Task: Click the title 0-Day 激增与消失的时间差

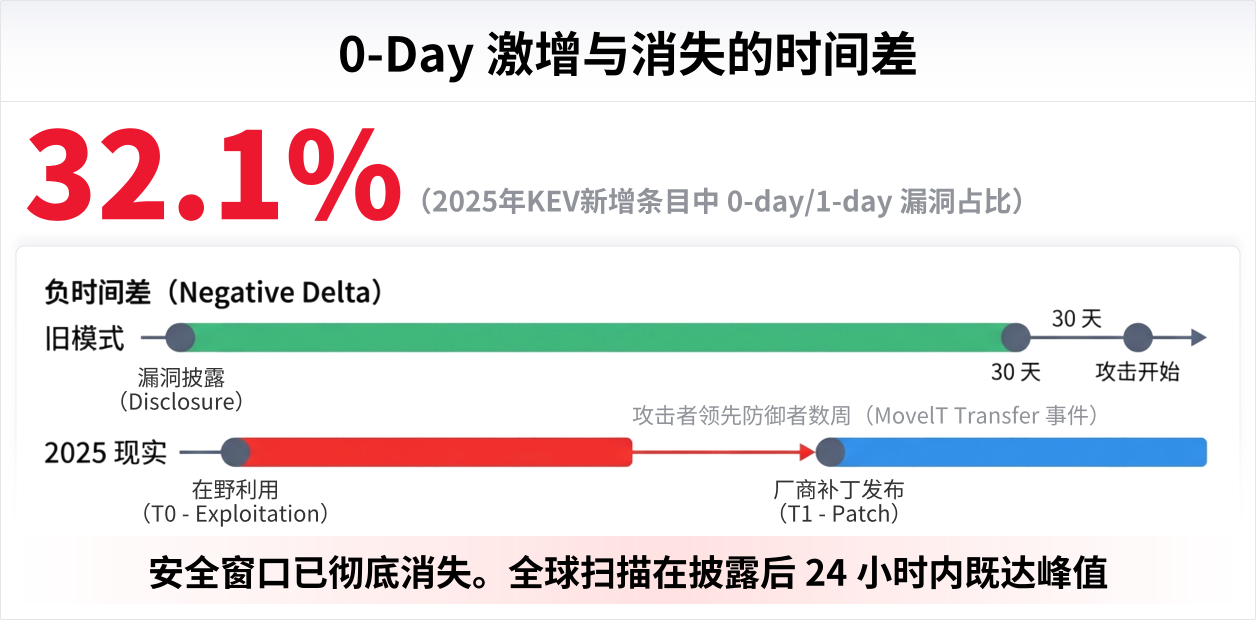Action: [627, 55]
